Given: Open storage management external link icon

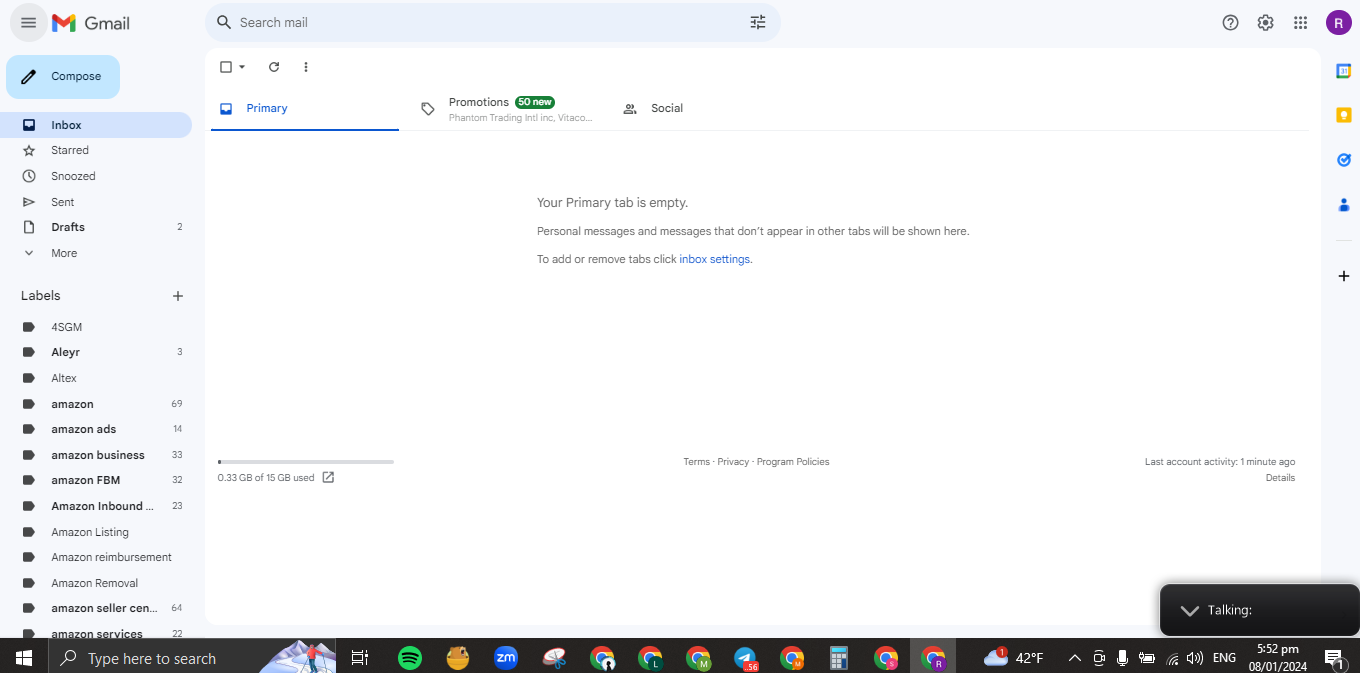Looking at the screenshot, I should 328,478.
